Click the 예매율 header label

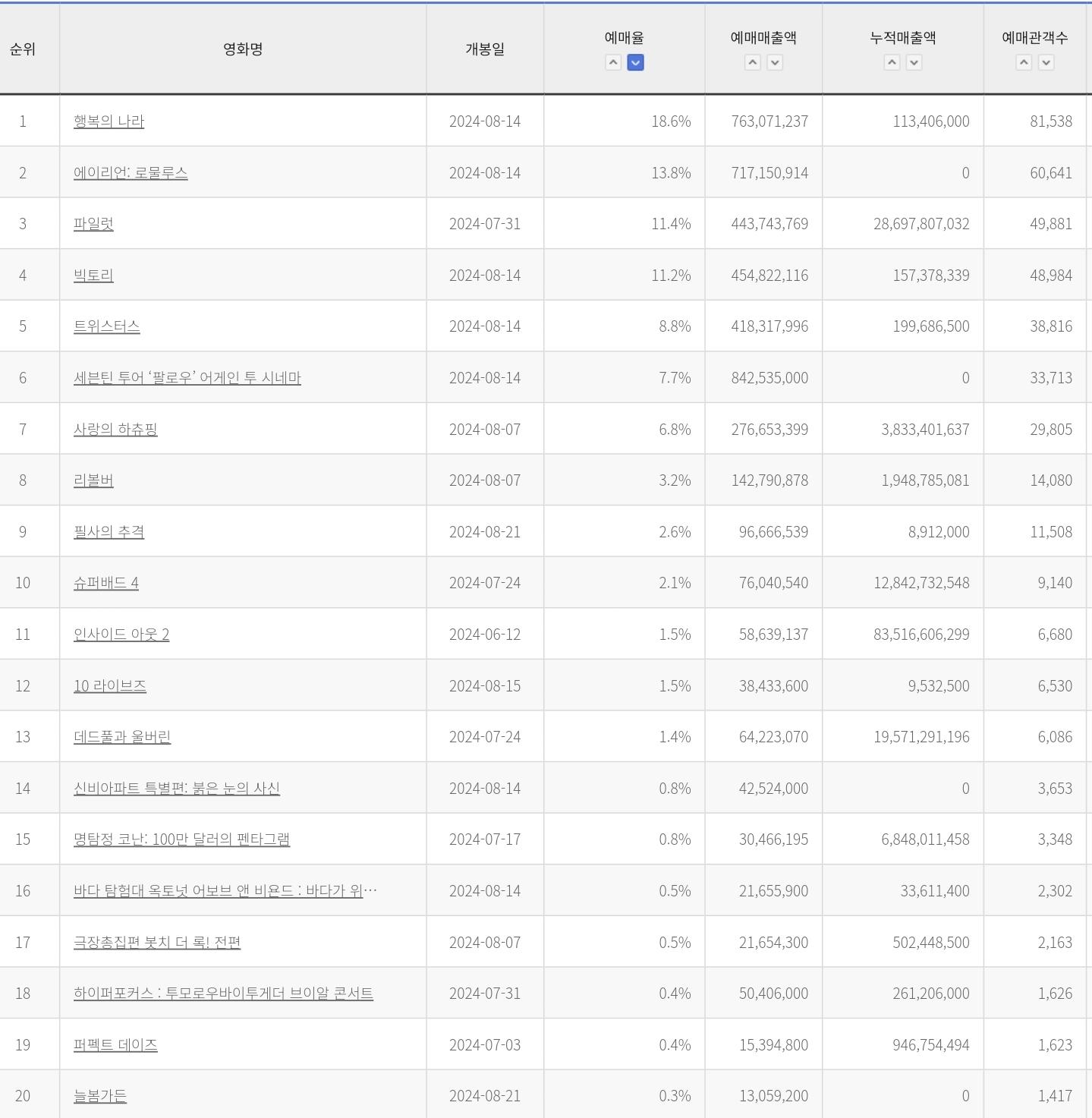click(625, 38)
